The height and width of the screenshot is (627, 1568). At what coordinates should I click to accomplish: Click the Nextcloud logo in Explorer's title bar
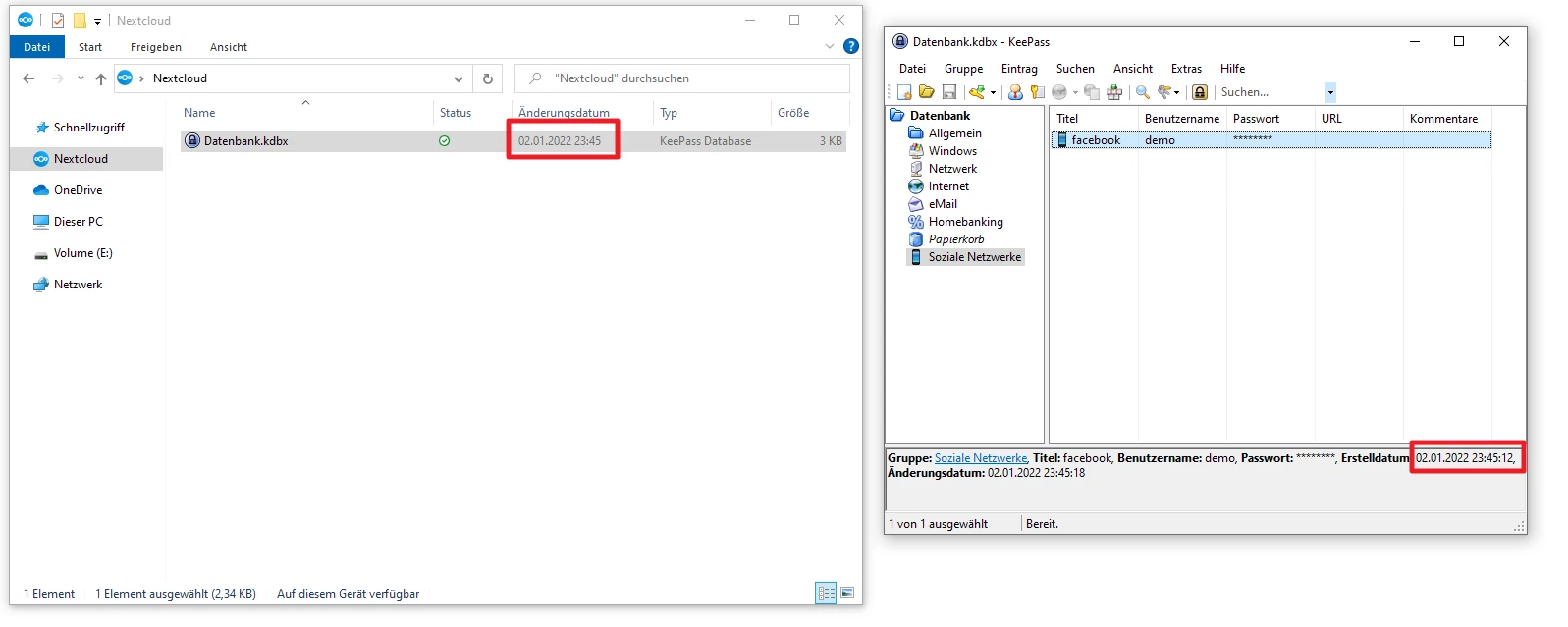click(26, 20)
